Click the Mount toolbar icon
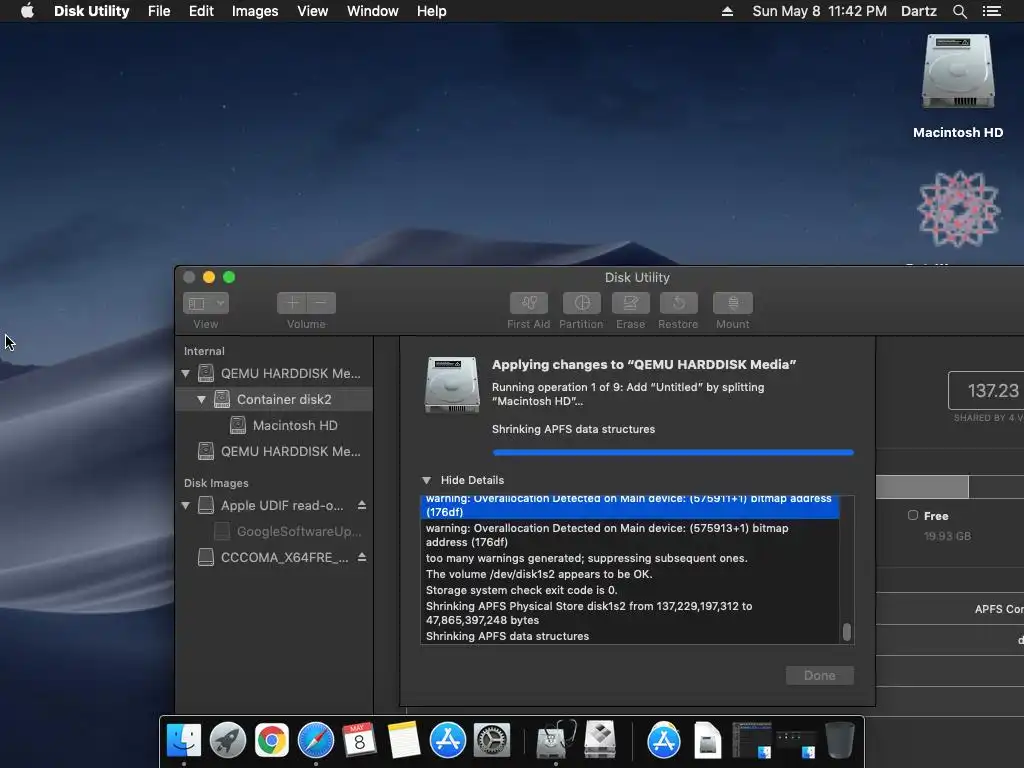Image resolution: width=1024 pixels, height=768 pixels. (x=733, y=303)
